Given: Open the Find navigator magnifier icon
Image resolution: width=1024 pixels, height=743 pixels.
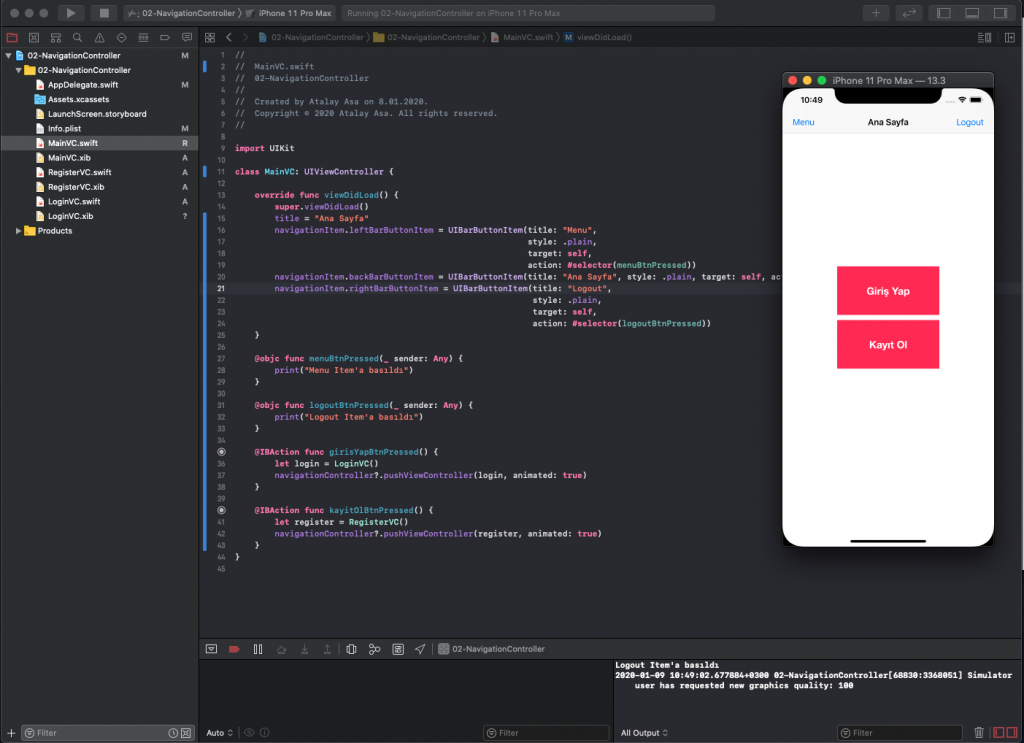Looking at the screenshot, I should (x=78, y=38).
